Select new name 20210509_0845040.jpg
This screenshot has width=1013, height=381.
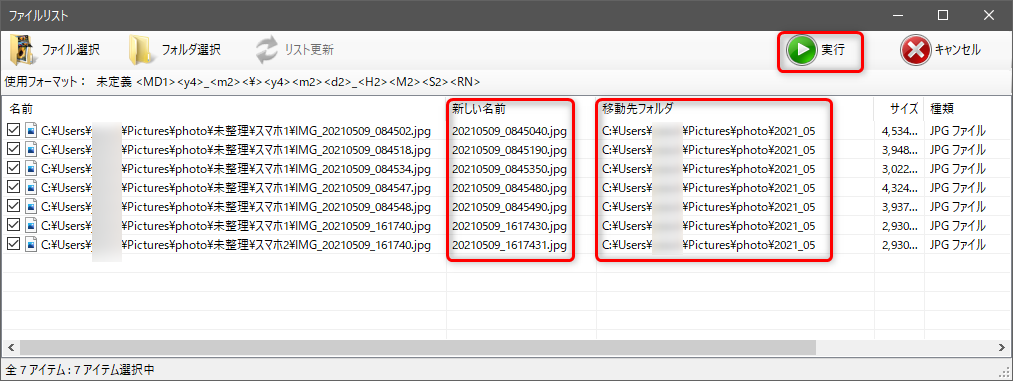(x=509, y=131)
